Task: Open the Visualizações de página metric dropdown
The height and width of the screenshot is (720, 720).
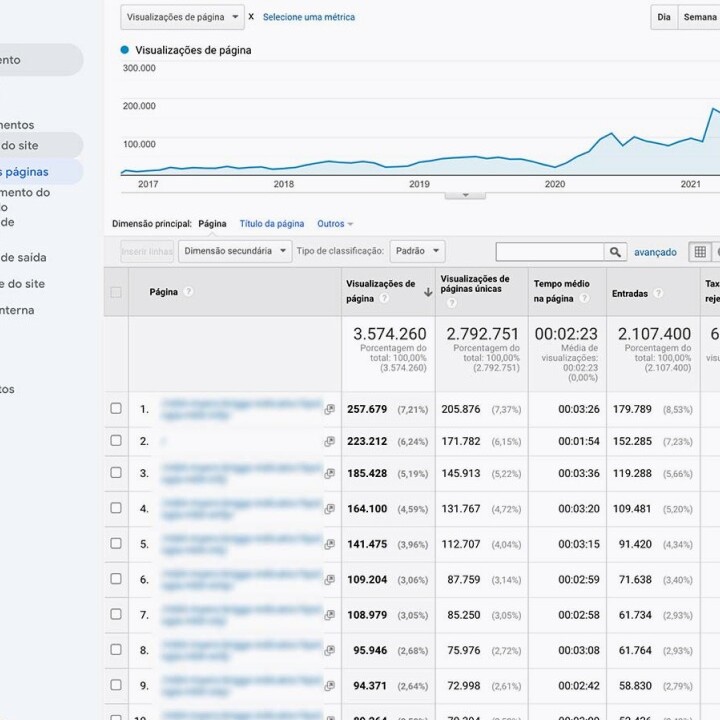Action: [182, 17]
